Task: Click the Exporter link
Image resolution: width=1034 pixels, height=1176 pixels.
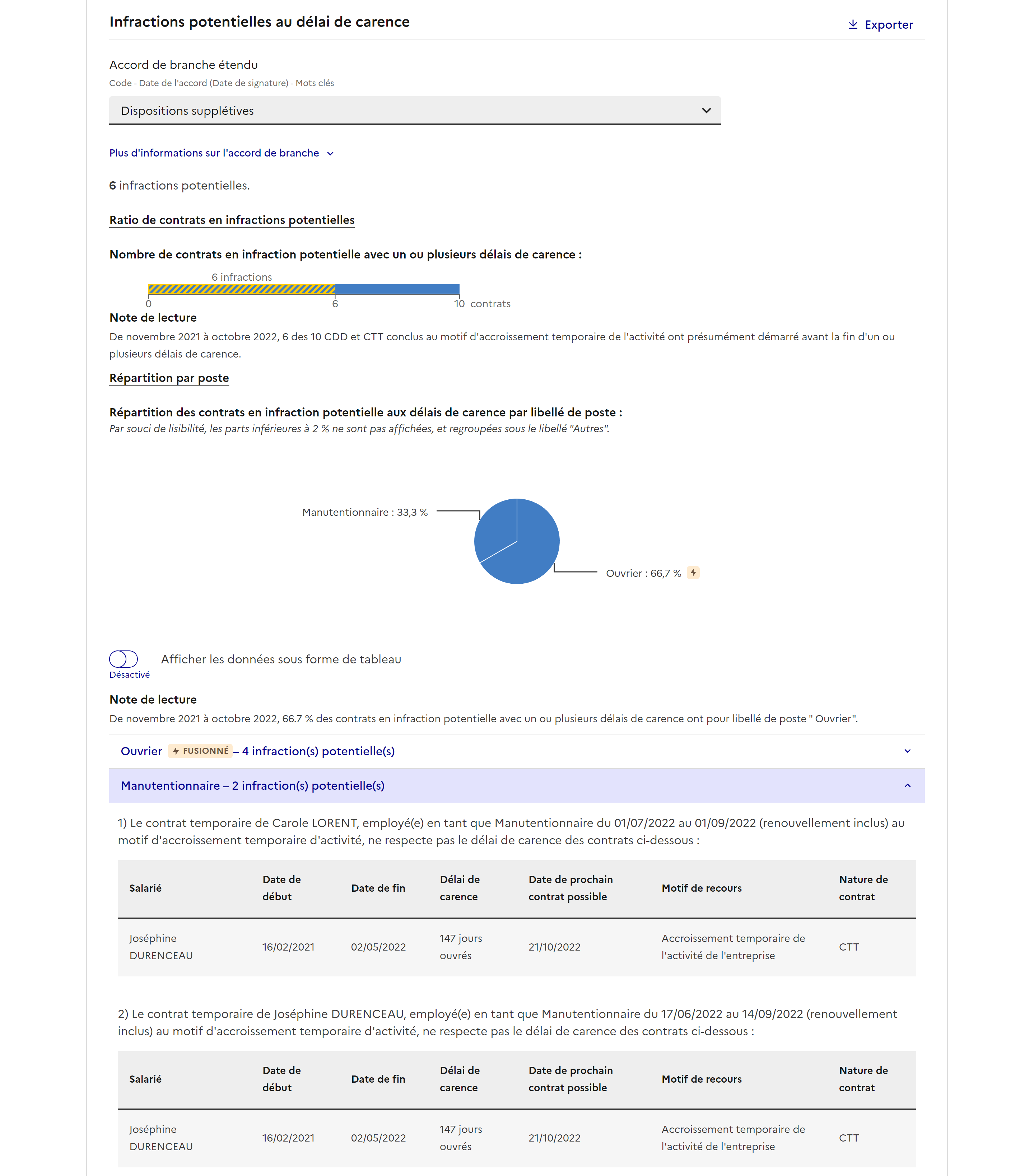Action: [x=888, y=25]
